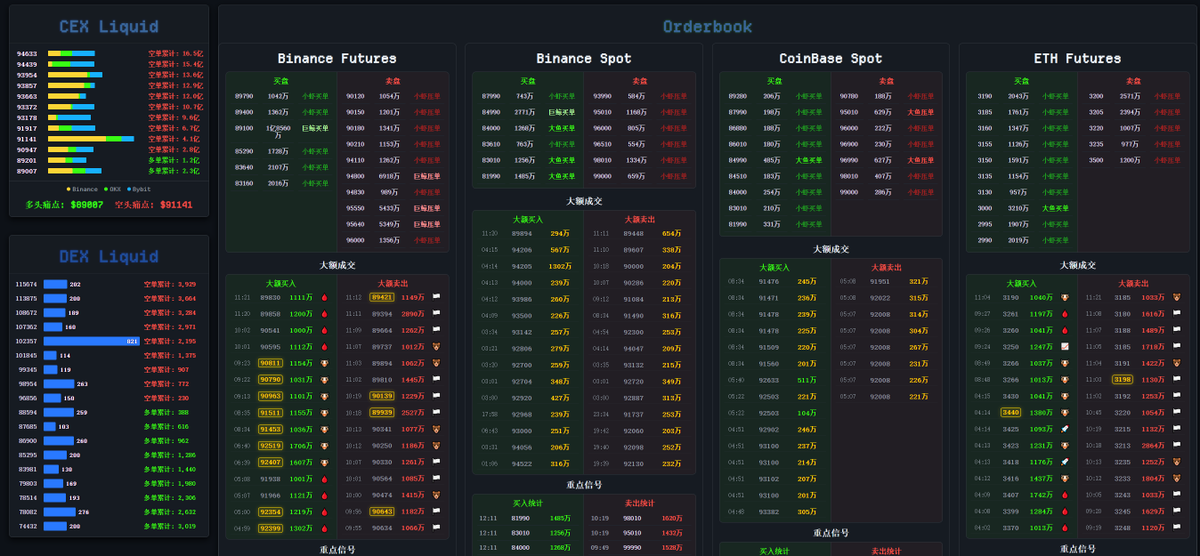This screenshot has width=1200, height=556.
Task: Click highlighted price badge 92399 in Binance Futures
Action: [270, 528]
